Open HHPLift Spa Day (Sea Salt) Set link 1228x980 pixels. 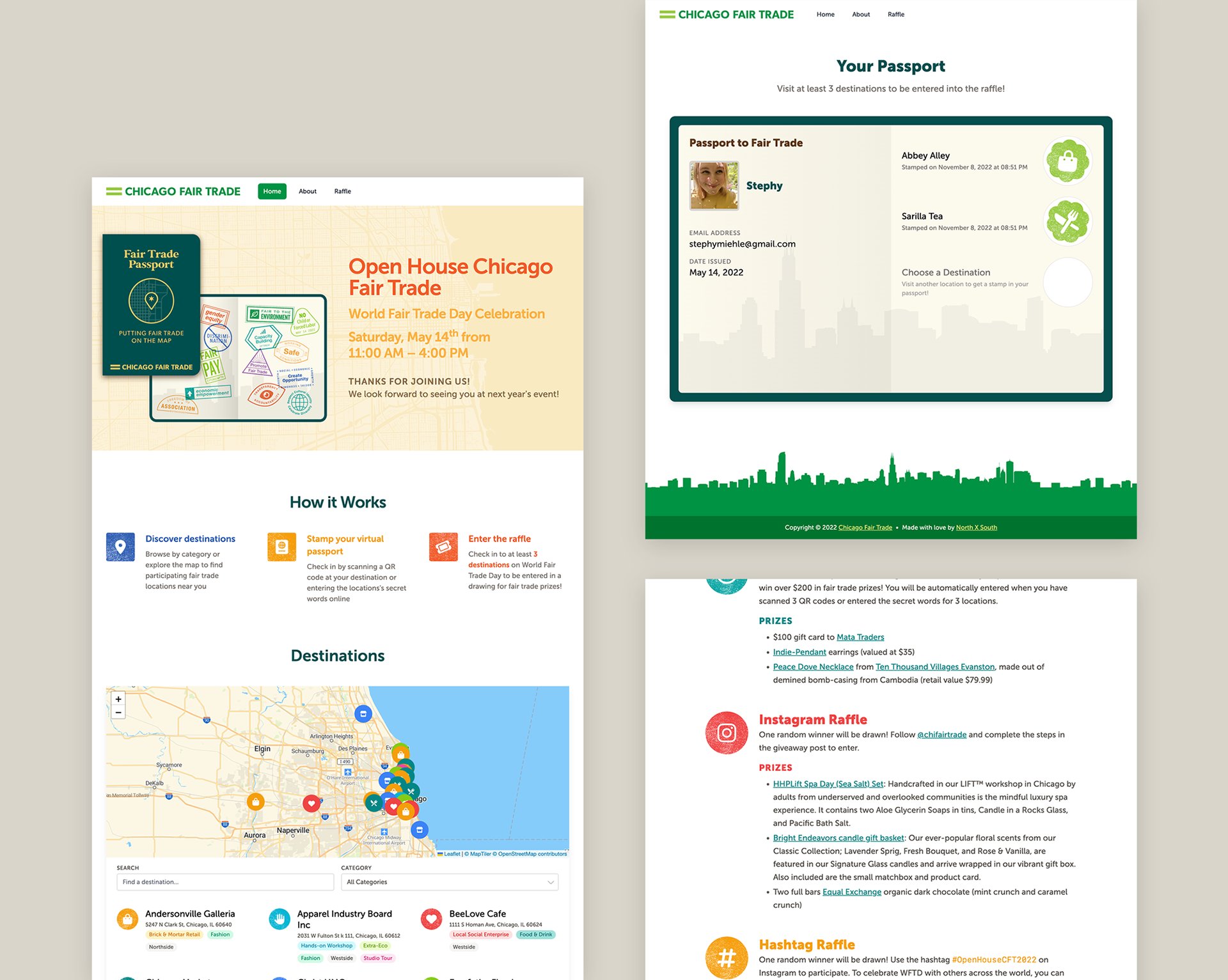point(828,784)
